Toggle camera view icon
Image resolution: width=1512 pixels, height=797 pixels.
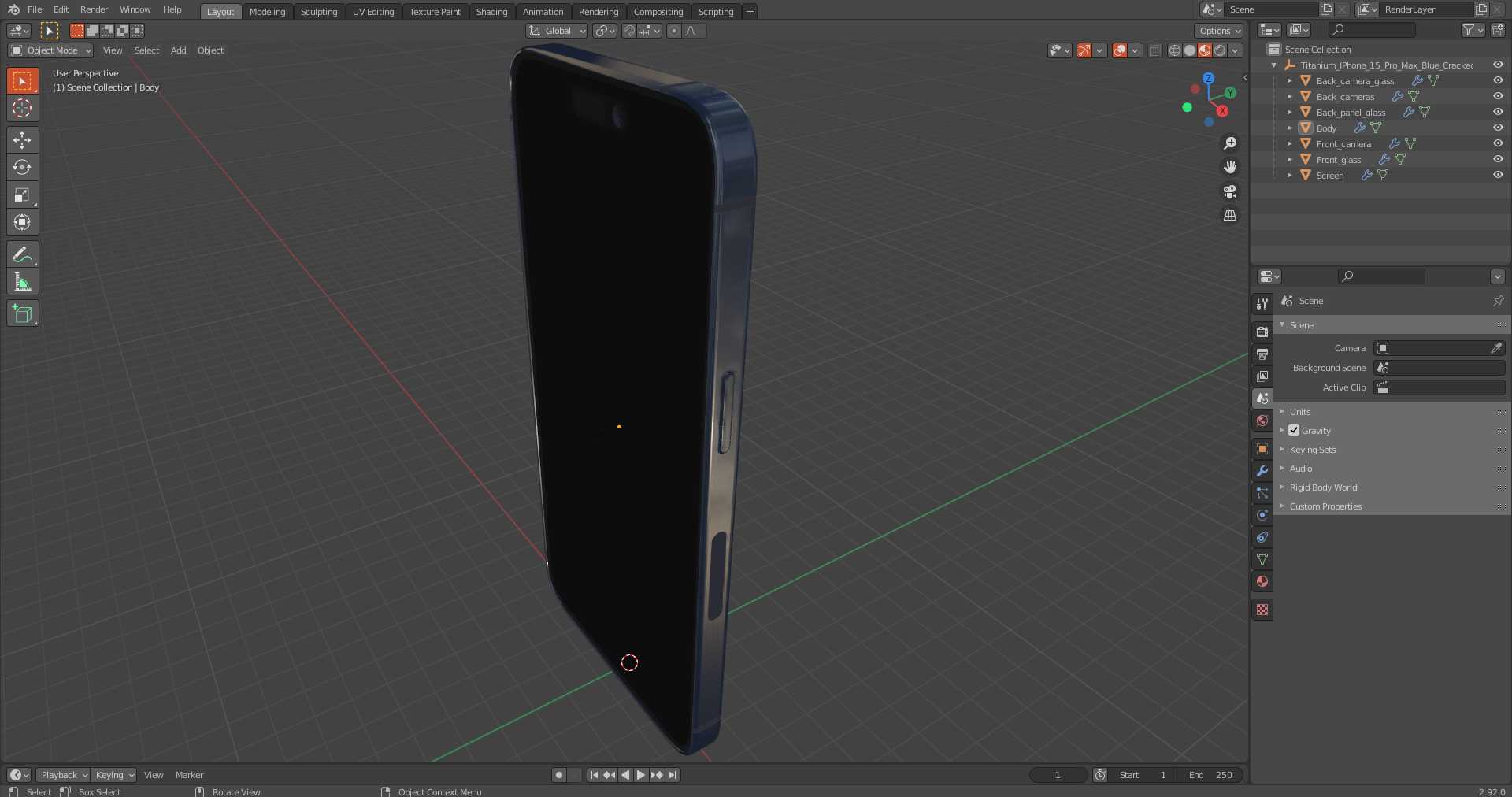click(1229, 191)
